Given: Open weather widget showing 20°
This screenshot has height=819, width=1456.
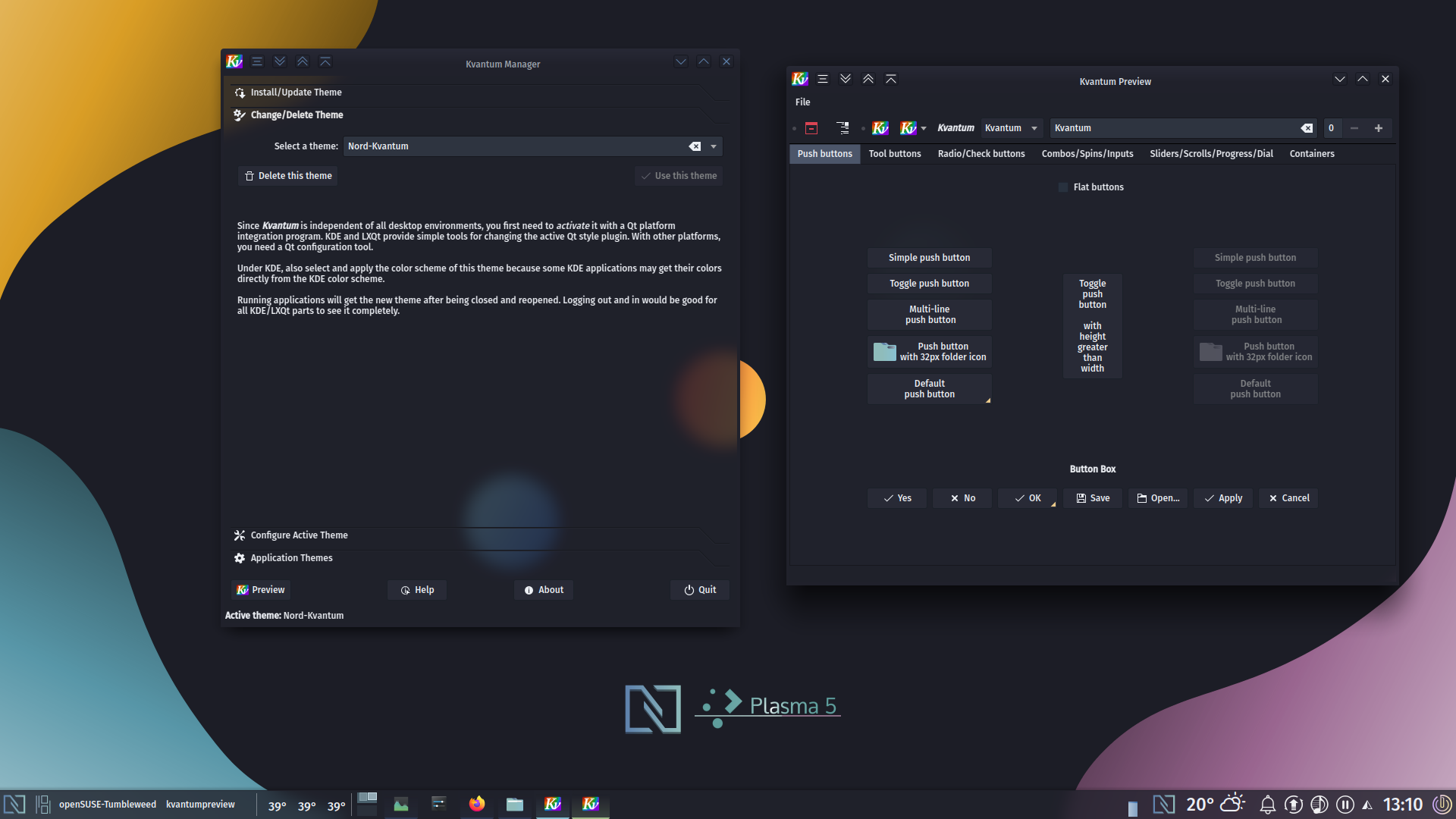Looking at the screenshot, I should 1216,804.
